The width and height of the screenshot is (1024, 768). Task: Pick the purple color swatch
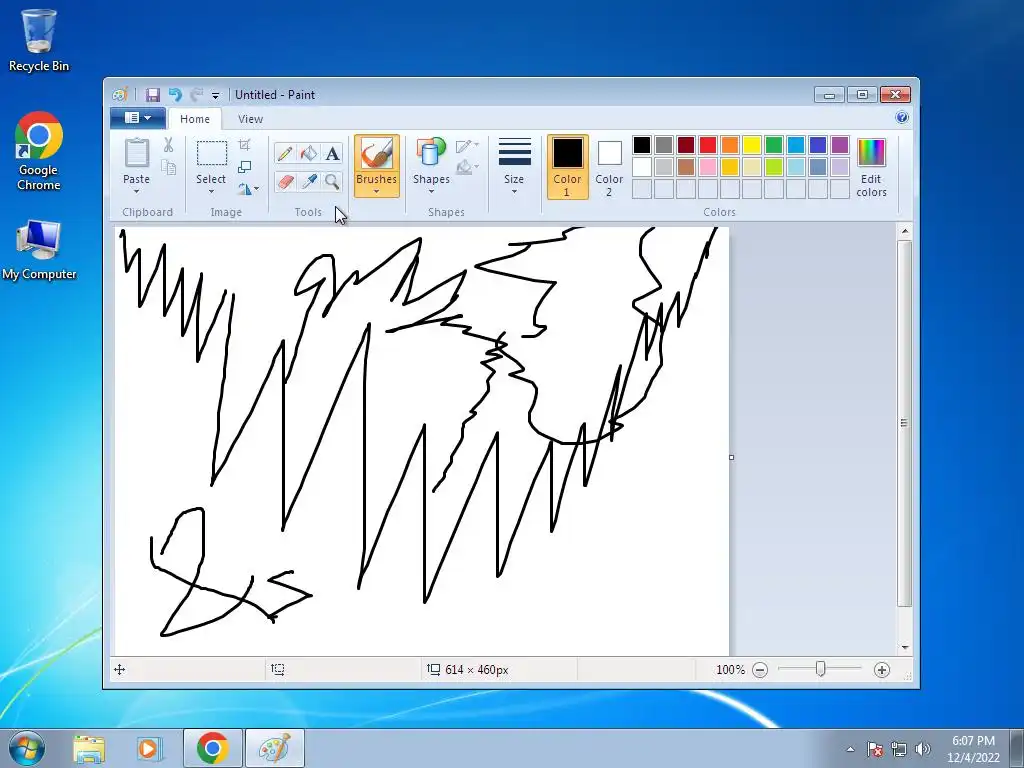[x=840, y=145]
